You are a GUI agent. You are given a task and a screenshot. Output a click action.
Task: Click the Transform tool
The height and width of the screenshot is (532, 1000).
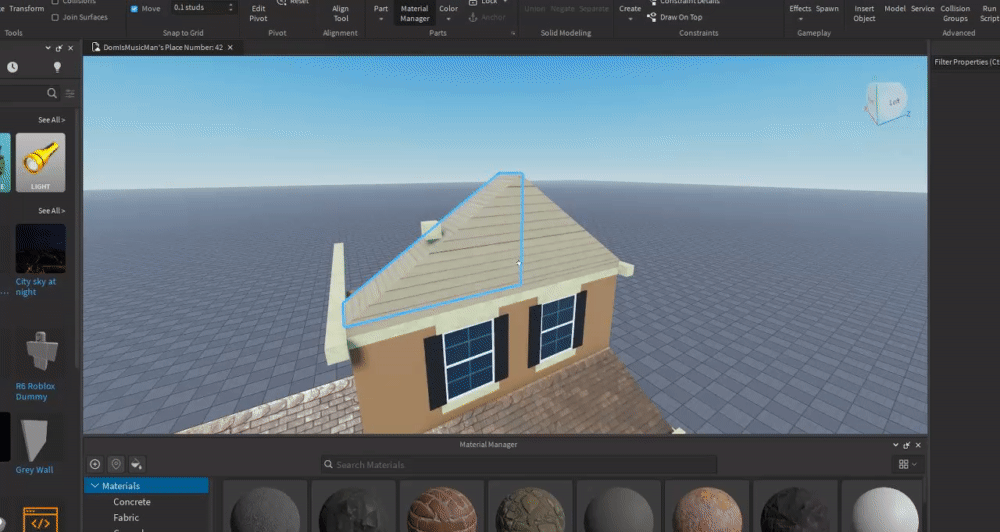point(26,8)
